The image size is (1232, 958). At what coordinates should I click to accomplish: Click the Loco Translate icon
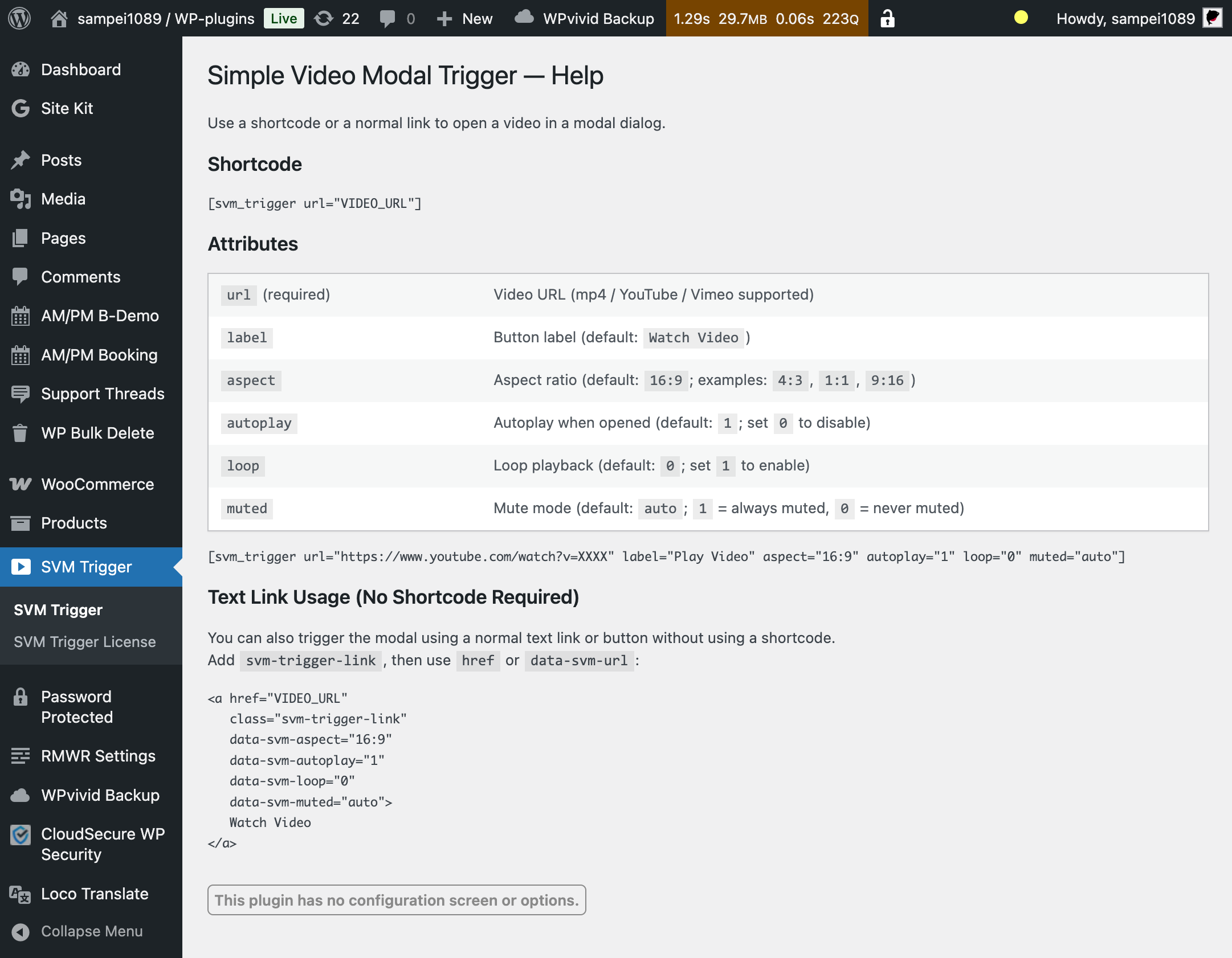pyautogui.click(x=21, y=894)
